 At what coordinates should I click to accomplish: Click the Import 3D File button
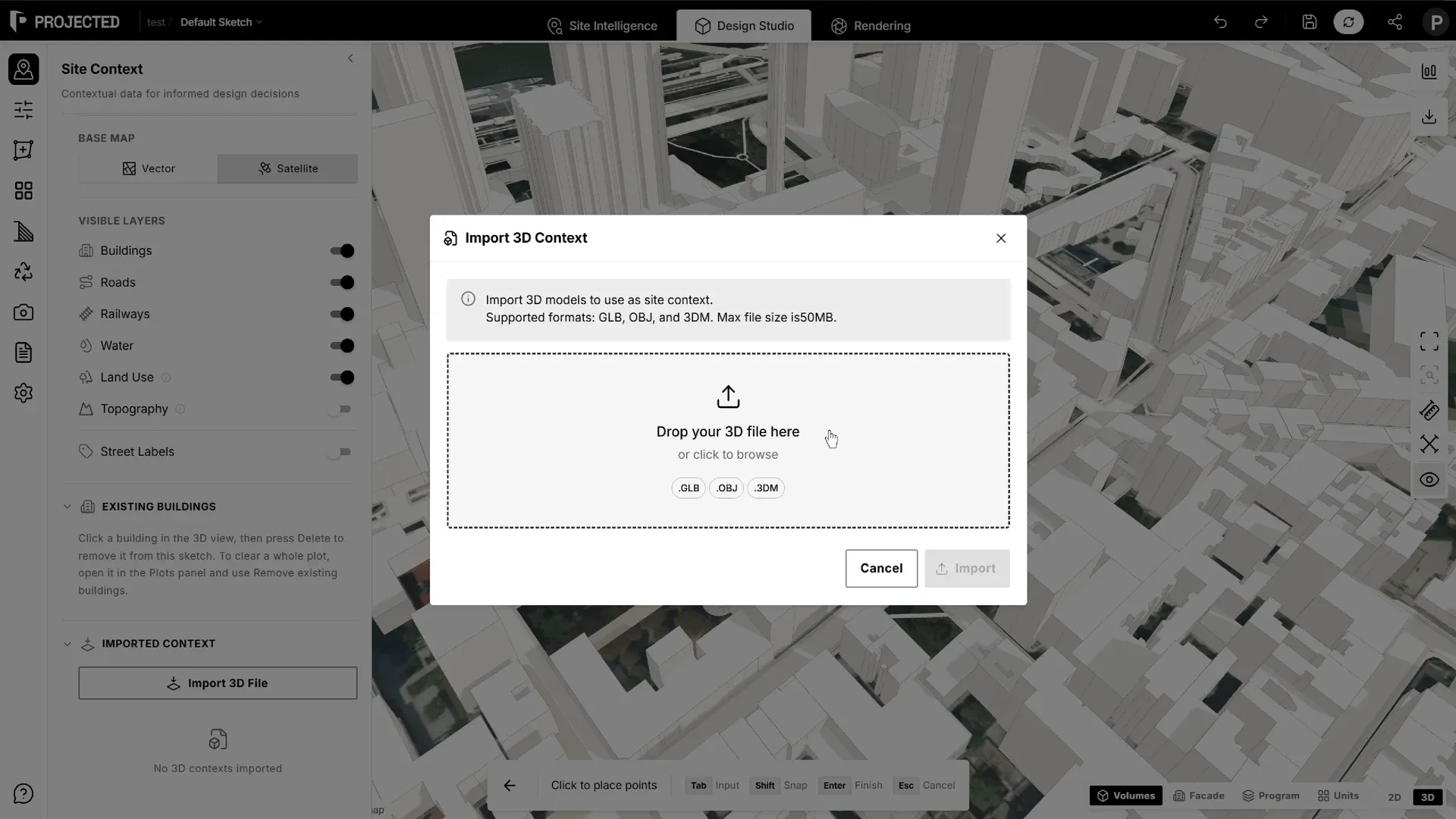(218, 683)
